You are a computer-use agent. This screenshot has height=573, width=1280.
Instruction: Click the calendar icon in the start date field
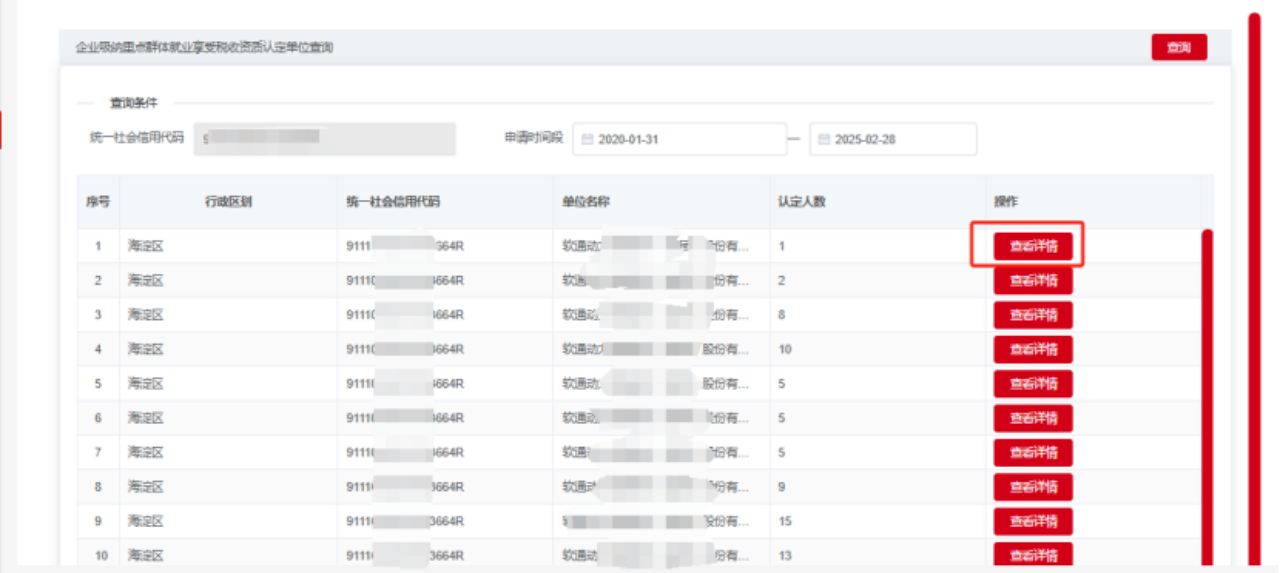[x=587, y=139]
